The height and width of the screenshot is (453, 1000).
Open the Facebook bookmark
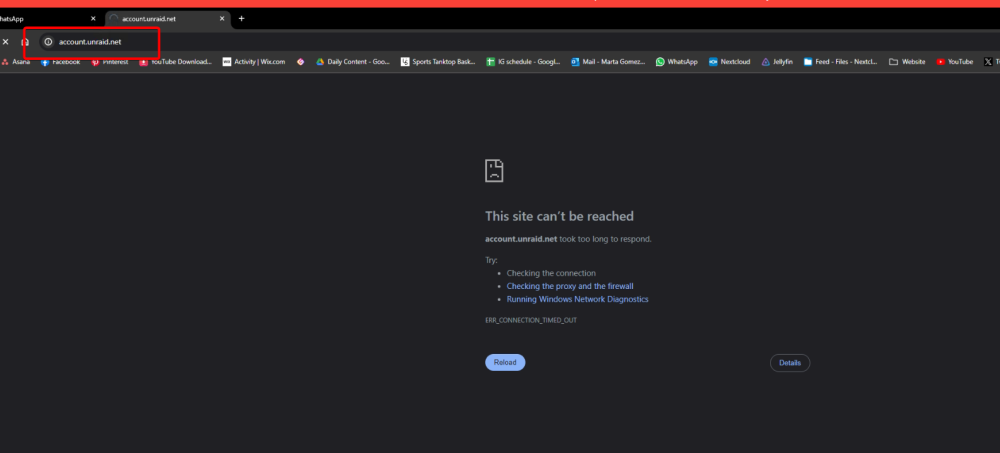click(61, 62)
